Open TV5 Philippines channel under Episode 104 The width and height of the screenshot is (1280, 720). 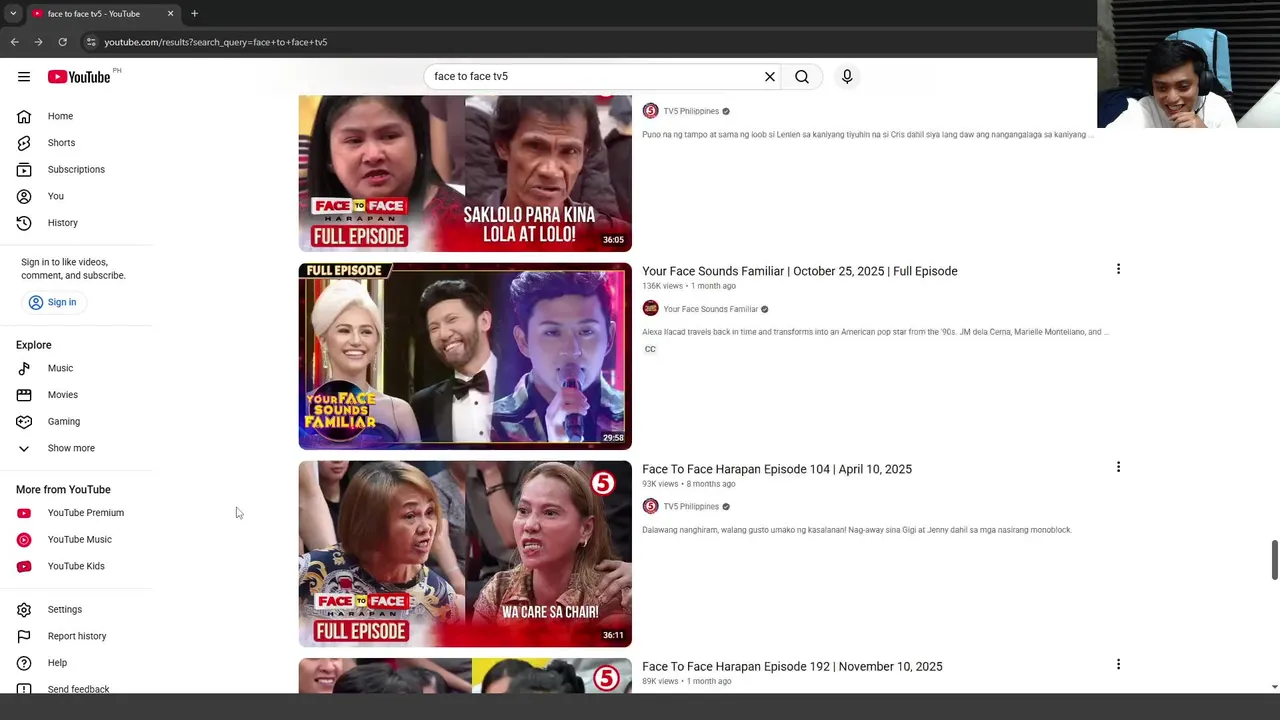(691, 507)
